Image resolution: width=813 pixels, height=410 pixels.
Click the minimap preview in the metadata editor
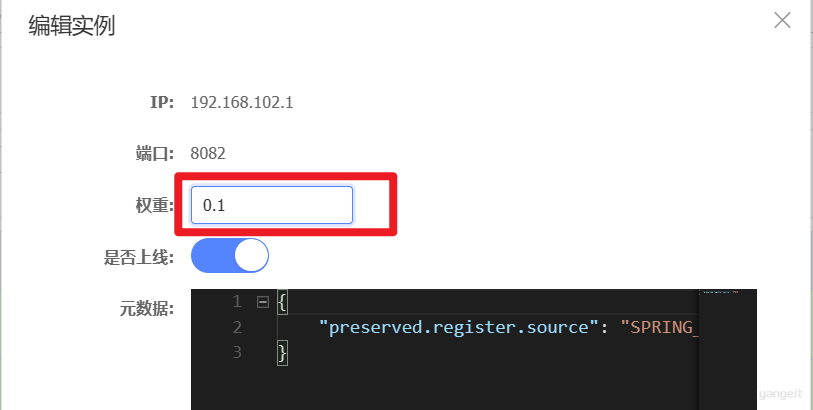click(x=727, y=350)
